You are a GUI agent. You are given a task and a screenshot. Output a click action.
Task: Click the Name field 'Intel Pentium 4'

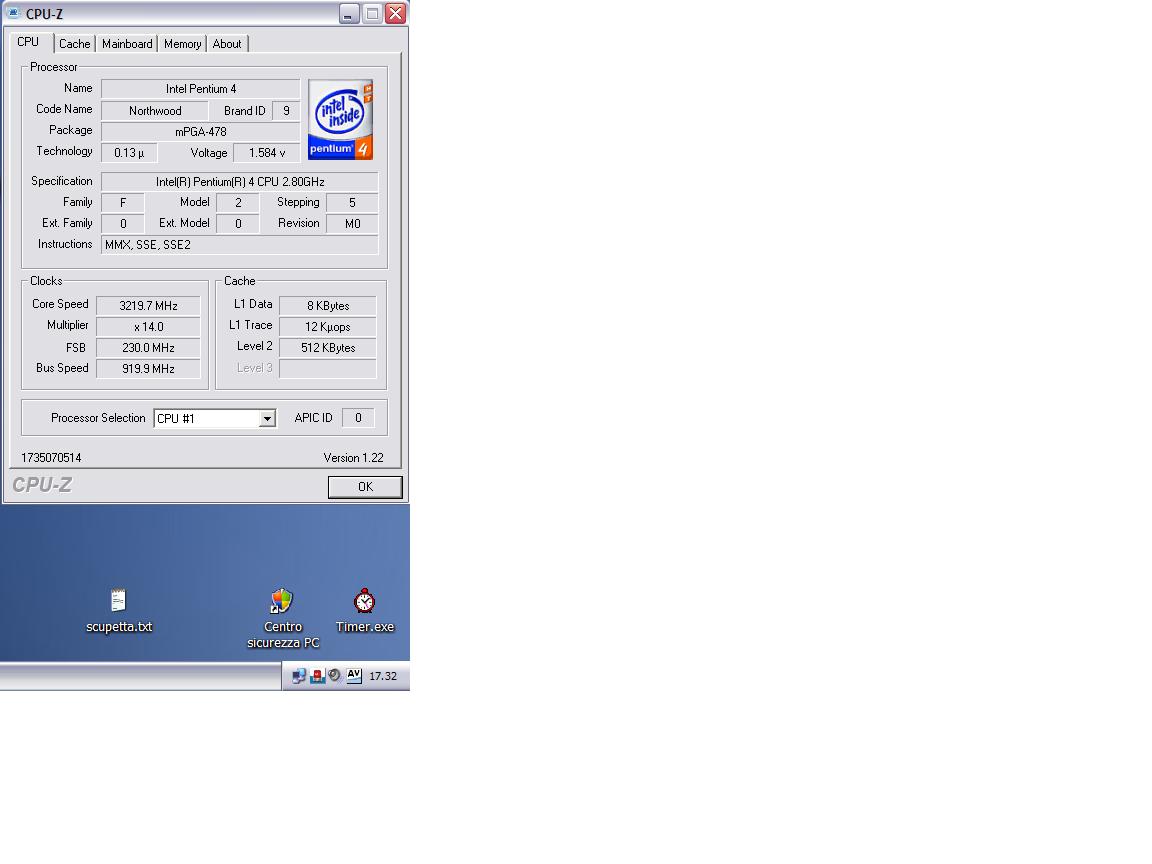(201, 89)
